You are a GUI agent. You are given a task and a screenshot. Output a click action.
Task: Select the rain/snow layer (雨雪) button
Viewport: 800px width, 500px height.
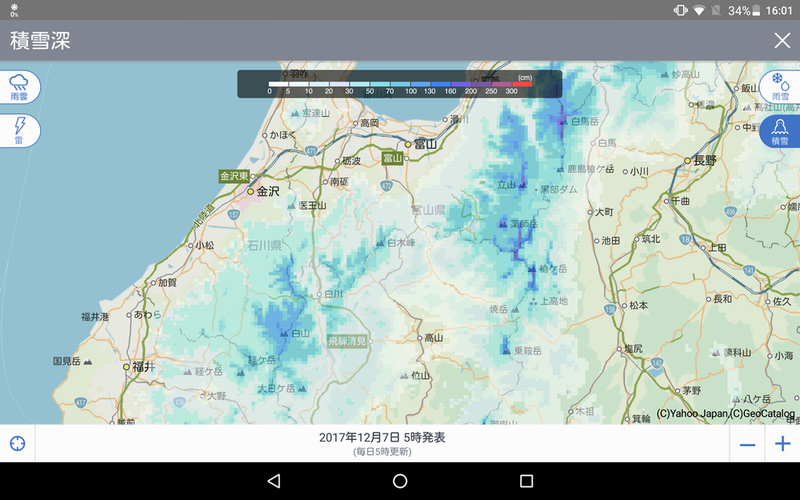click(779, 87)
